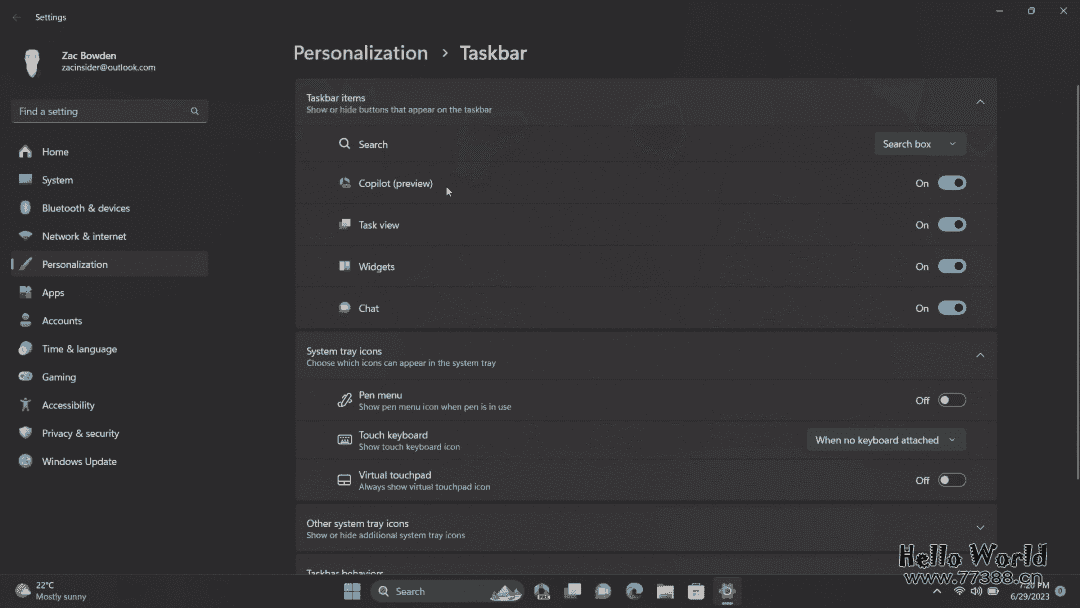The height and width of the screenshot is (608, 1080).
Task: Click the Personalization breadcrumb link
Action: (360, 53)
